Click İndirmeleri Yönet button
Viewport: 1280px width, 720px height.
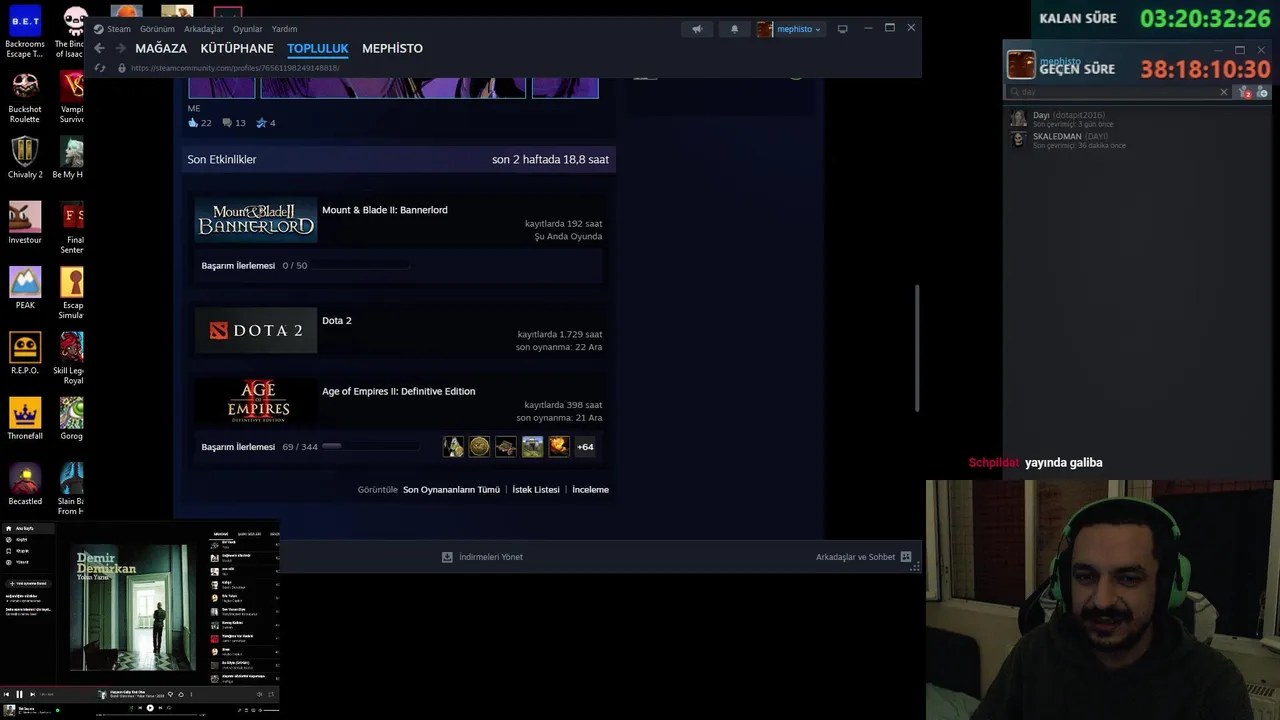(482, 557)
